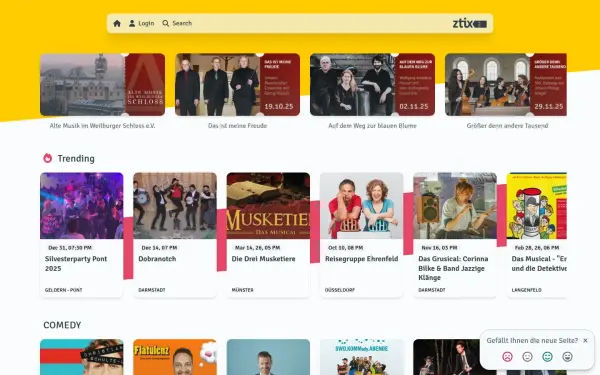Screen dimensions: 600x375
Task: Click the 'Nov 16, 03 PM' date
Action: pyautogui.click(x=439, y=248)
